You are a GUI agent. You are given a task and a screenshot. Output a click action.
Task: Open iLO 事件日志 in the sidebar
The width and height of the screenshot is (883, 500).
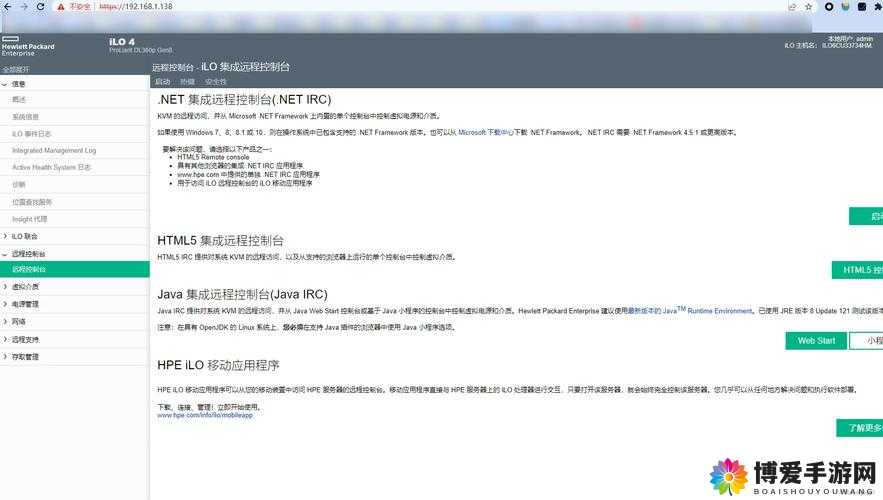32,134
